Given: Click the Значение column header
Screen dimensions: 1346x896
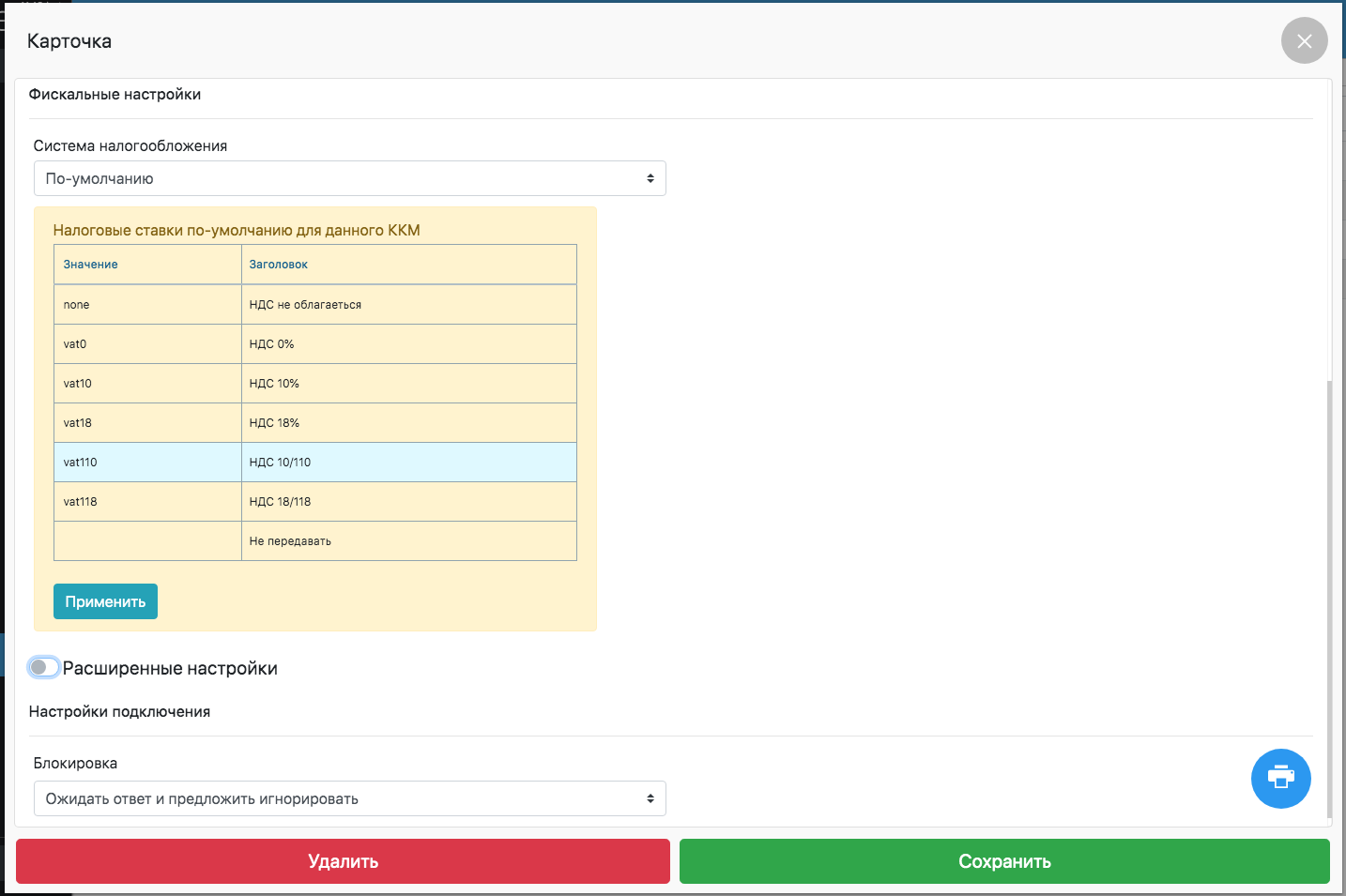Looking at the screenshot, I should click(91, 265).
